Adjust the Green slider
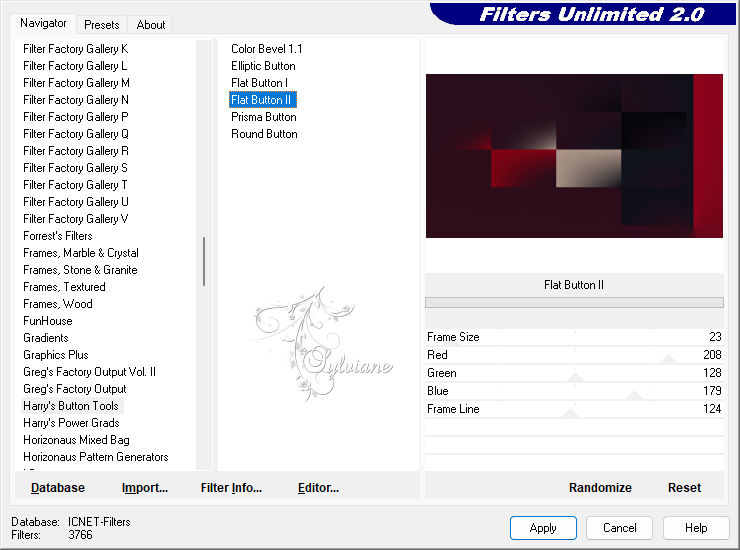This screenshot has height=550, width=740. [574, 373]
